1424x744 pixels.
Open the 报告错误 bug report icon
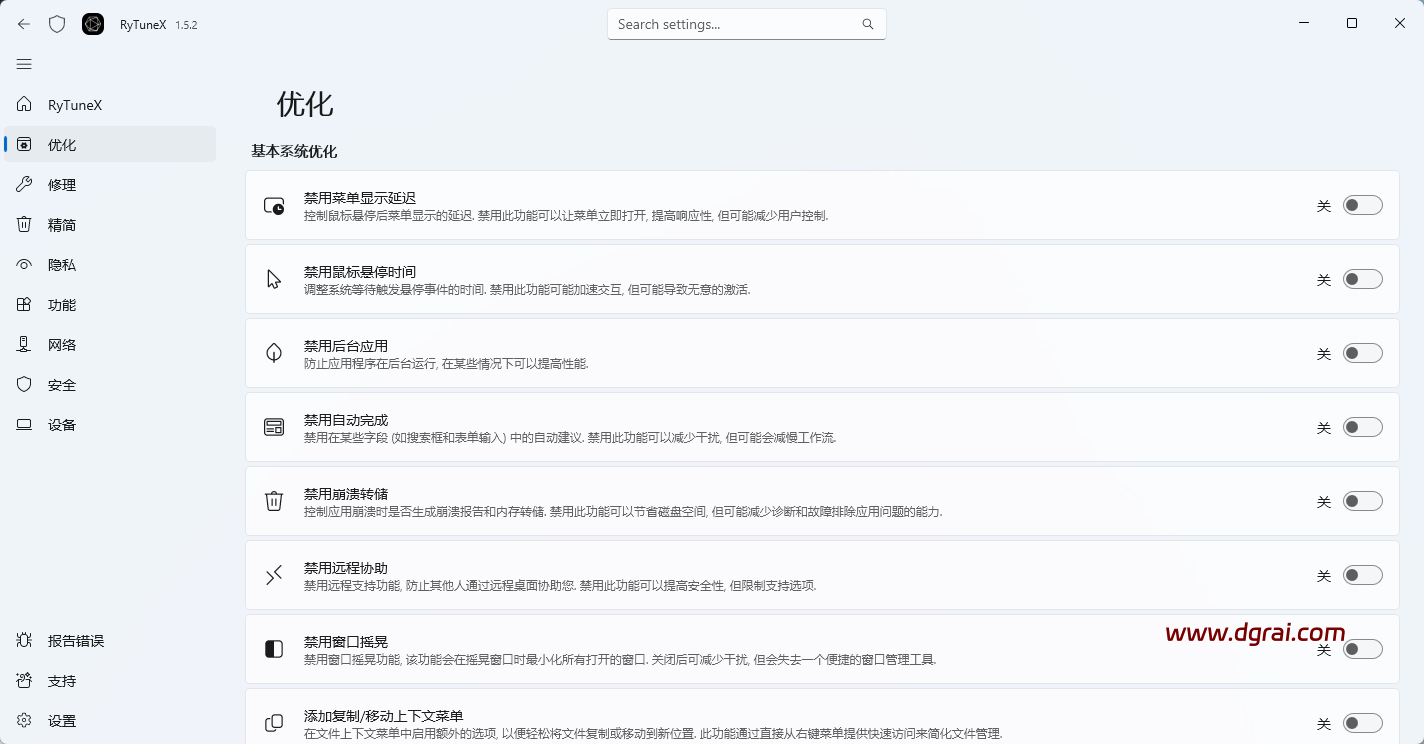[x=24, y=640]
